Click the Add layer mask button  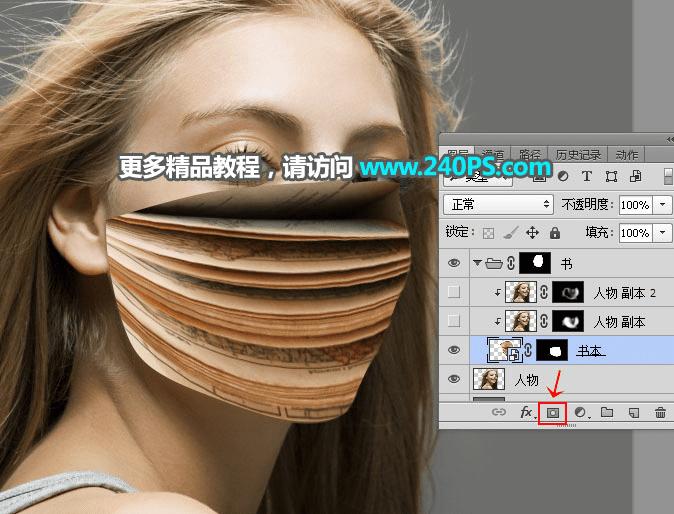pyautogui.click(x=553, y=413)
